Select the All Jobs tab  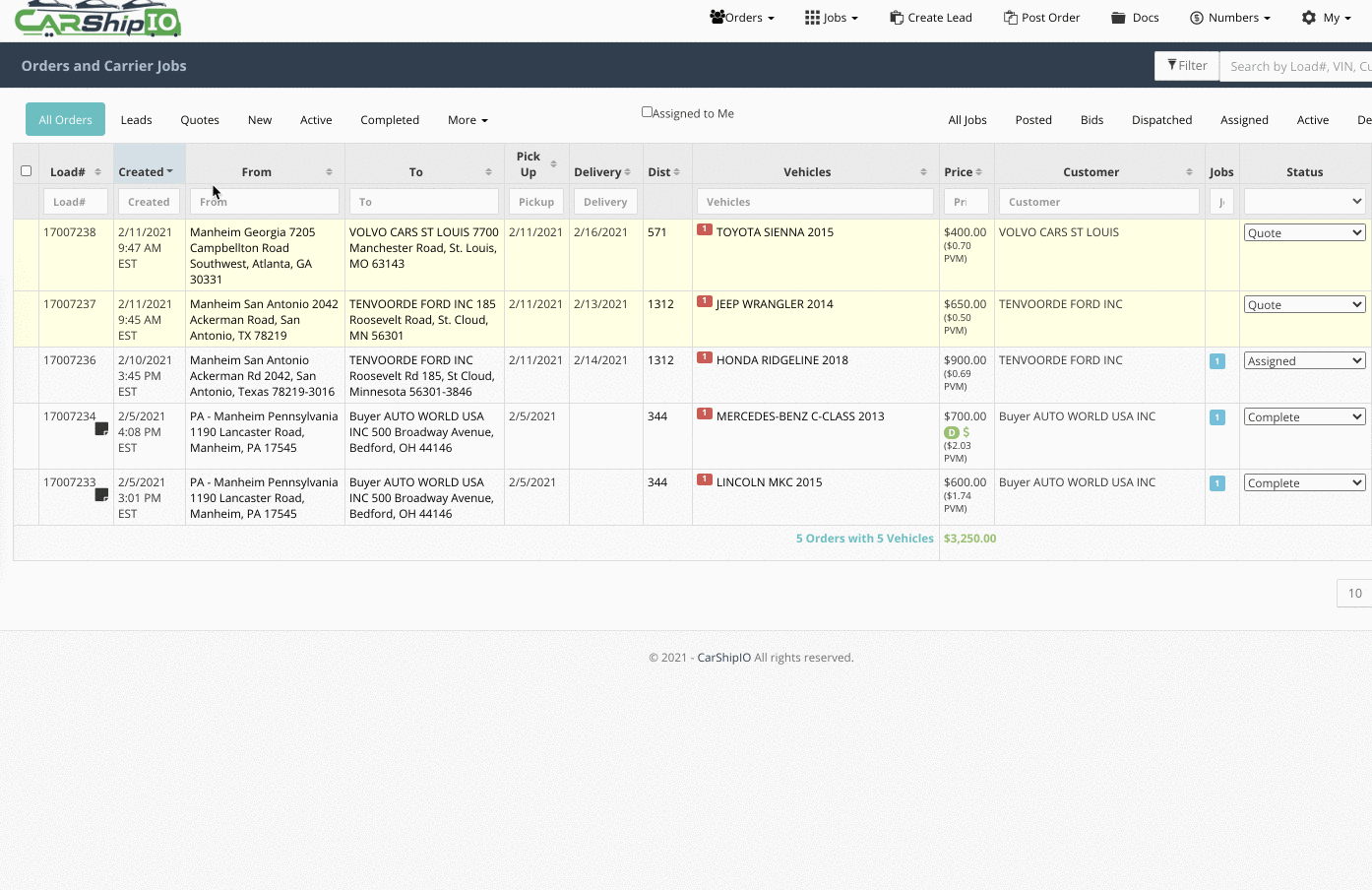pos(967,120)
